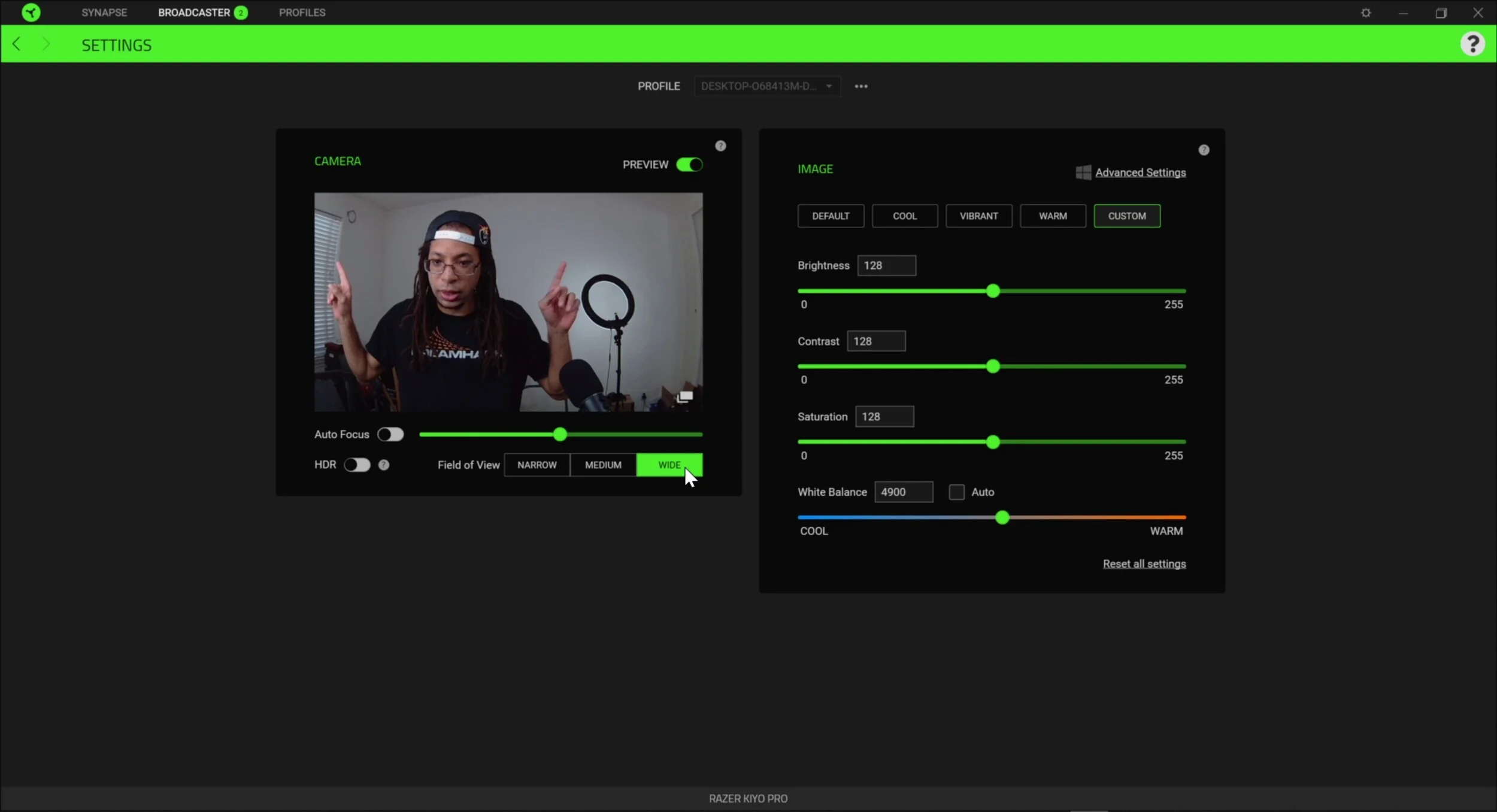The width and height of the screenshot is (1497, 812).
Task: Click Reset all settings link
Action: (1144, 563)
